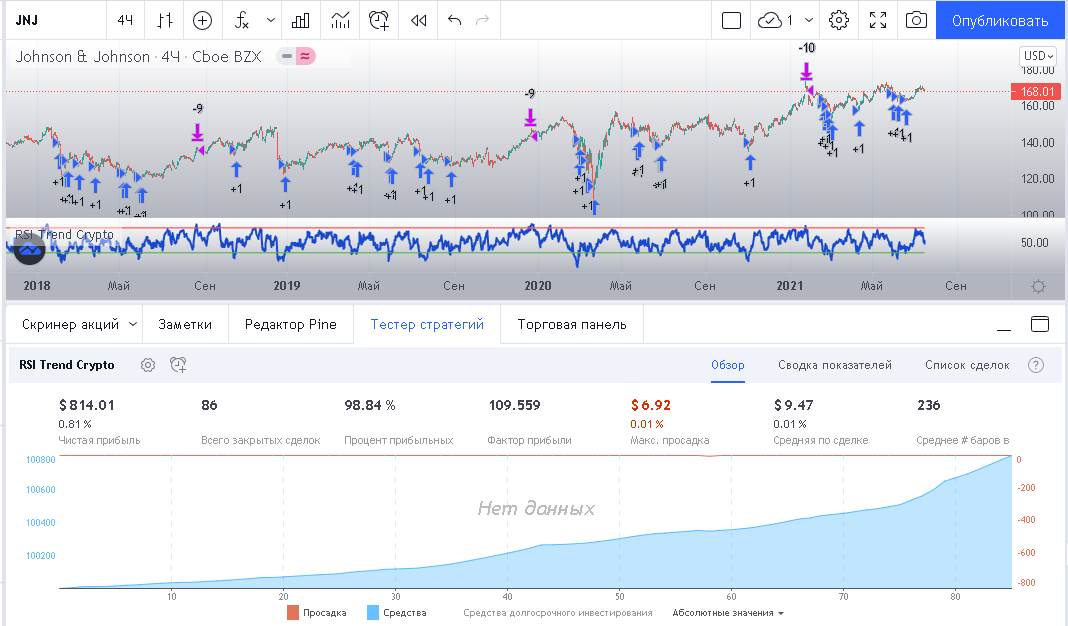
Task: Toggle the Средства series in the legend
Action: (x=397, y=613)
